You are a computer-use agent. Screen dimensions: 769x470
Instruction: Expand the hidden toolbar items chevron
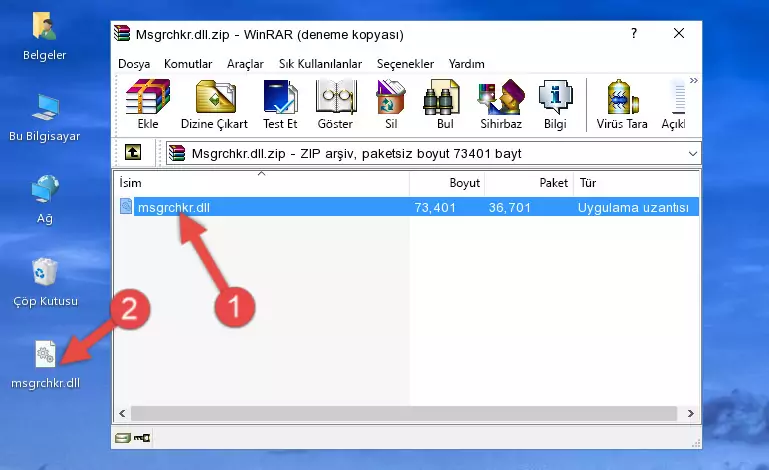click(x=693, y=80)
